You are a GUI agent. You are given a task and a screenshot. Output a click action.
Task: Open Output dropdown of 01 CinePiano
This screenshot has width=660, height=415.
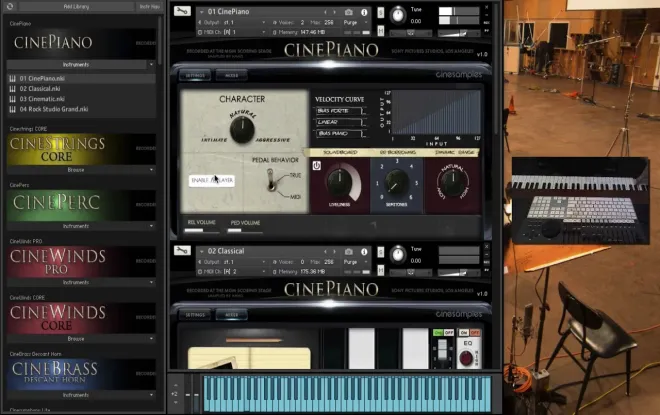232,22
